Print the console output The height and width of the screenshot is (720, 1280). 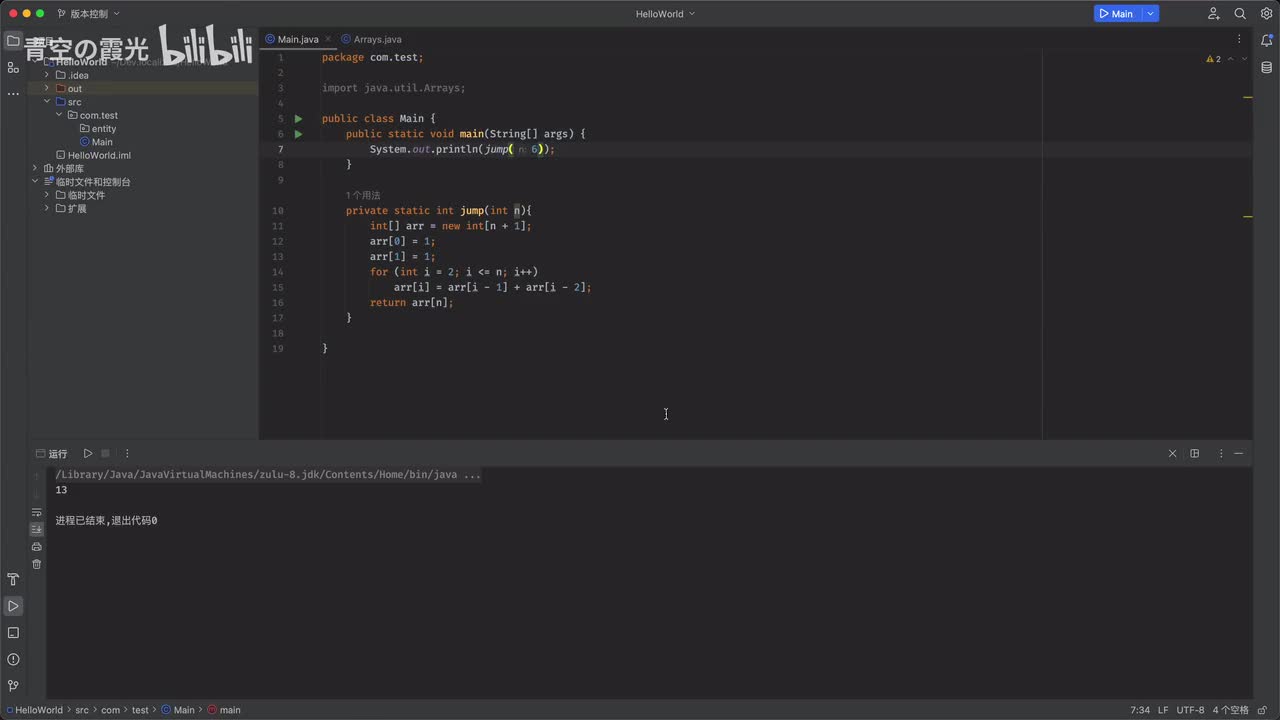[37, 546]
